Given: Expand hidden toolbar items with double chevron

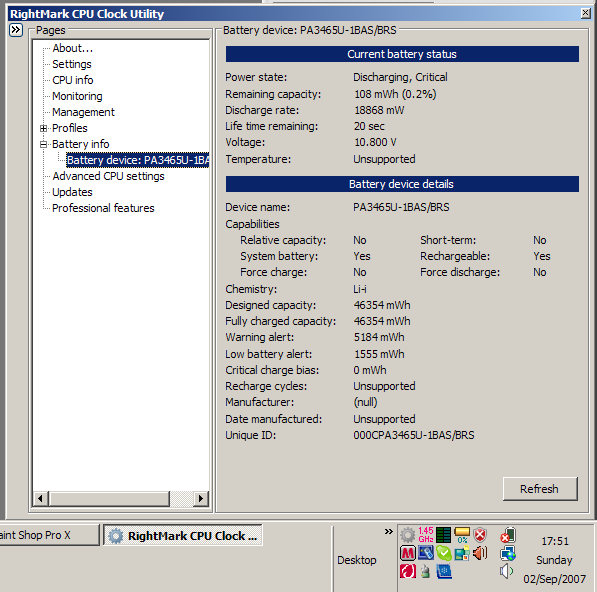Looking at the screenshot, I should (x=388, y=531).
